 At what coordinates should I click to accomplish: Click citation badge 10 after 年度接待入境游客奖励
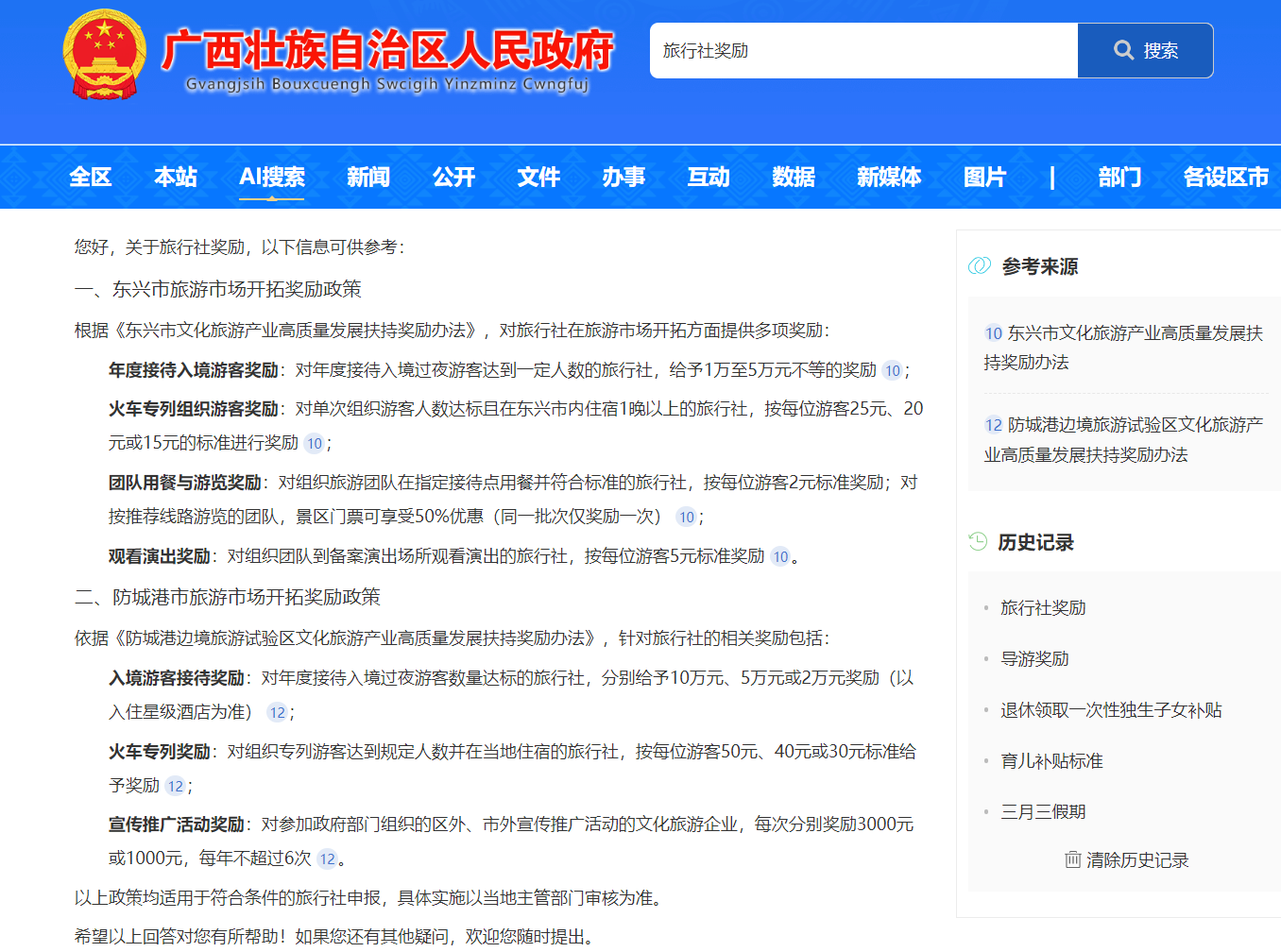tap(892, 371)
